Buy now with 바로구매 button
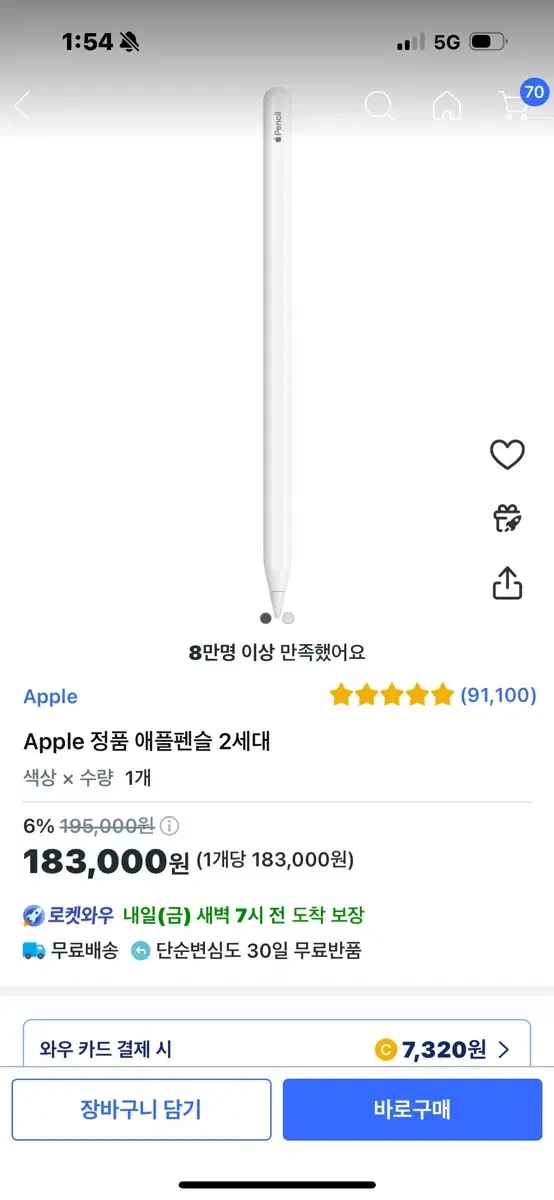Screen dimensions: 554x1200 (412, 1109)
